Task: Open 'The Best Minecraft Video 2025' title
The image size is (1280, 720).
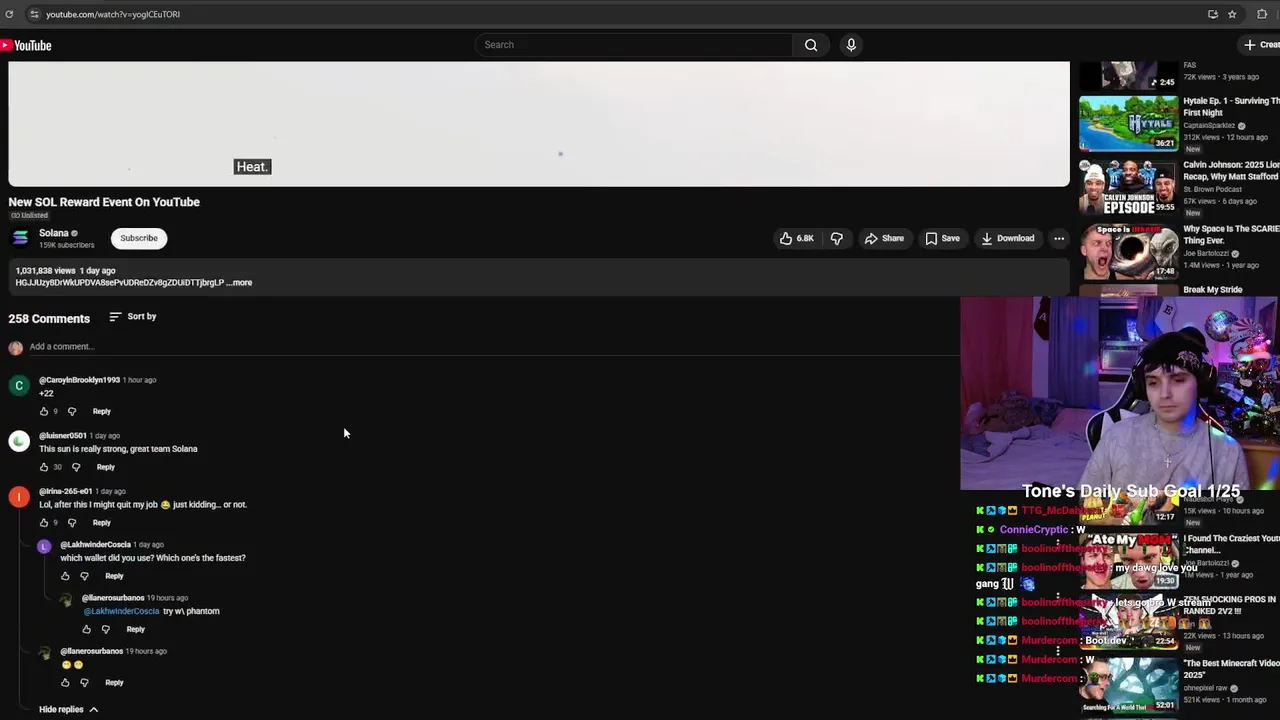Action: (1231, 669)
